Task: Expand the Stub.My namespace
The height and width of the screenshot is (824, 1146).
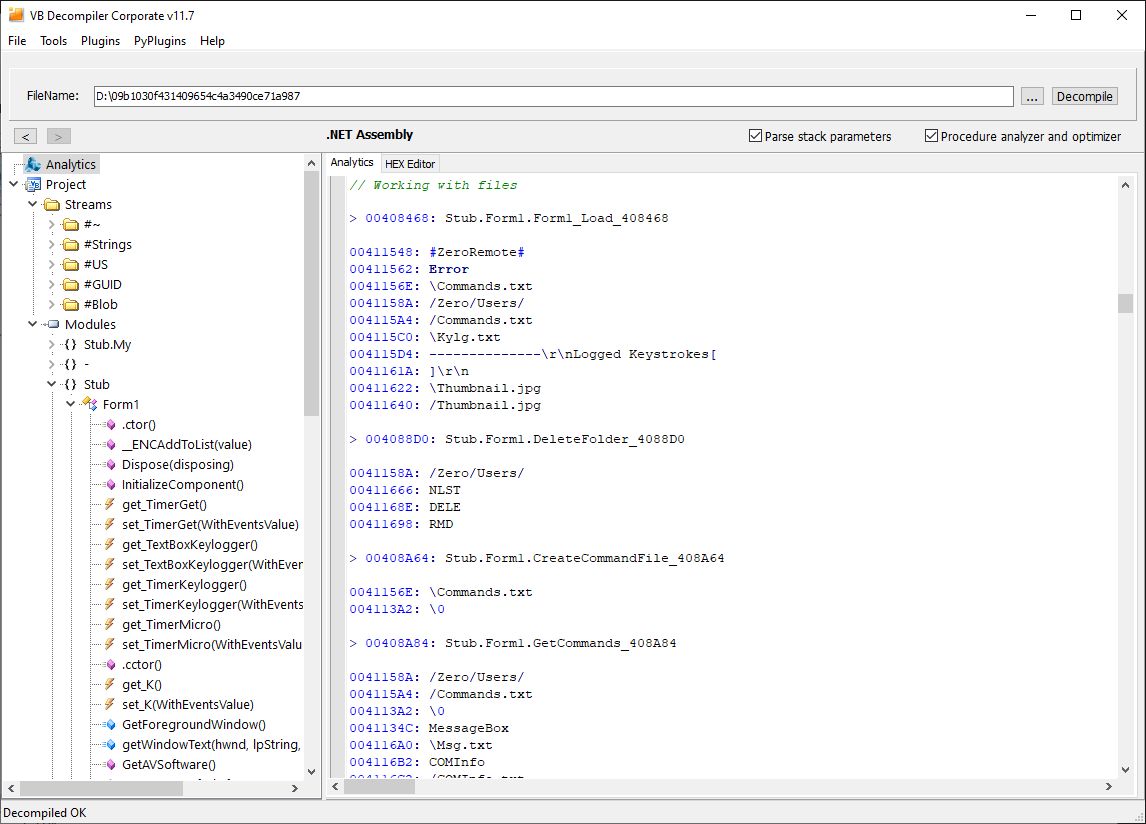Action: 52,344
